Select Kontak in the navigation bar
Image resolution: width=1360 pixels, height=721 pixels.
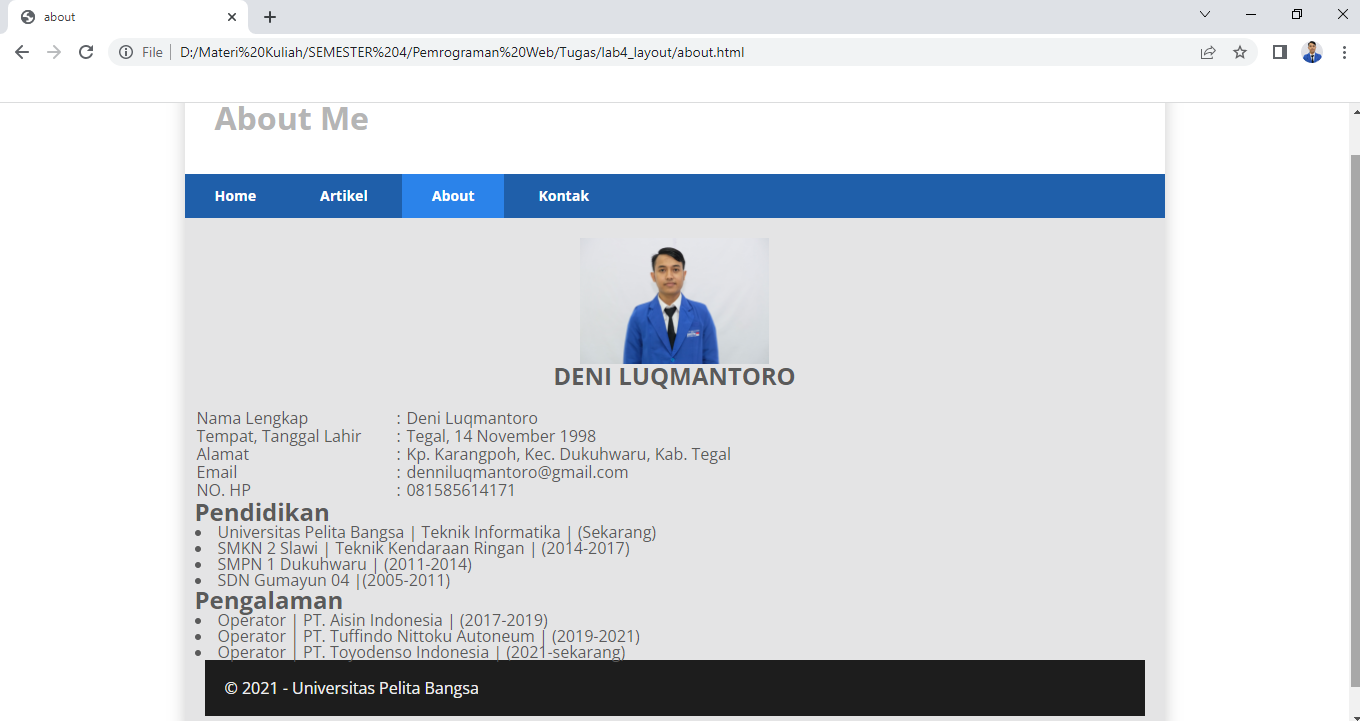pos(563,195)
